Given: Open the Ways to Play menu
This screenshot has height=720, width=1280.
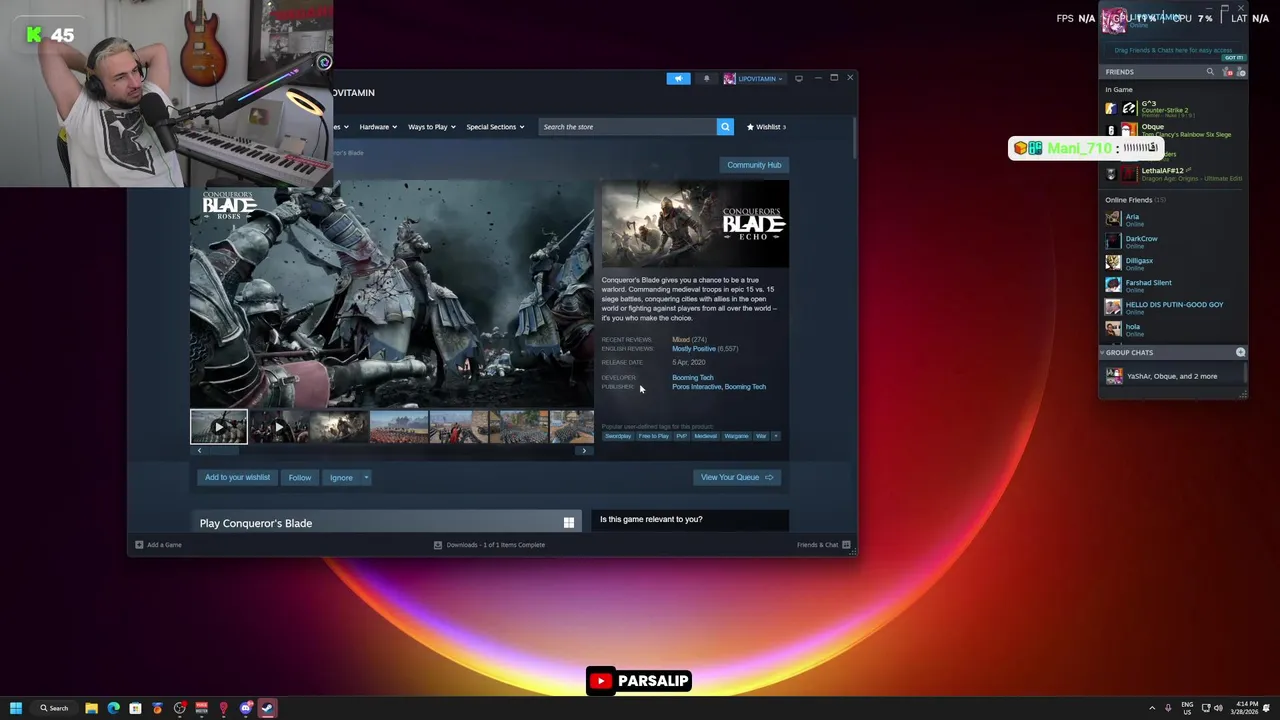Looking at the screenshot, I should click(x=431, y=127).
